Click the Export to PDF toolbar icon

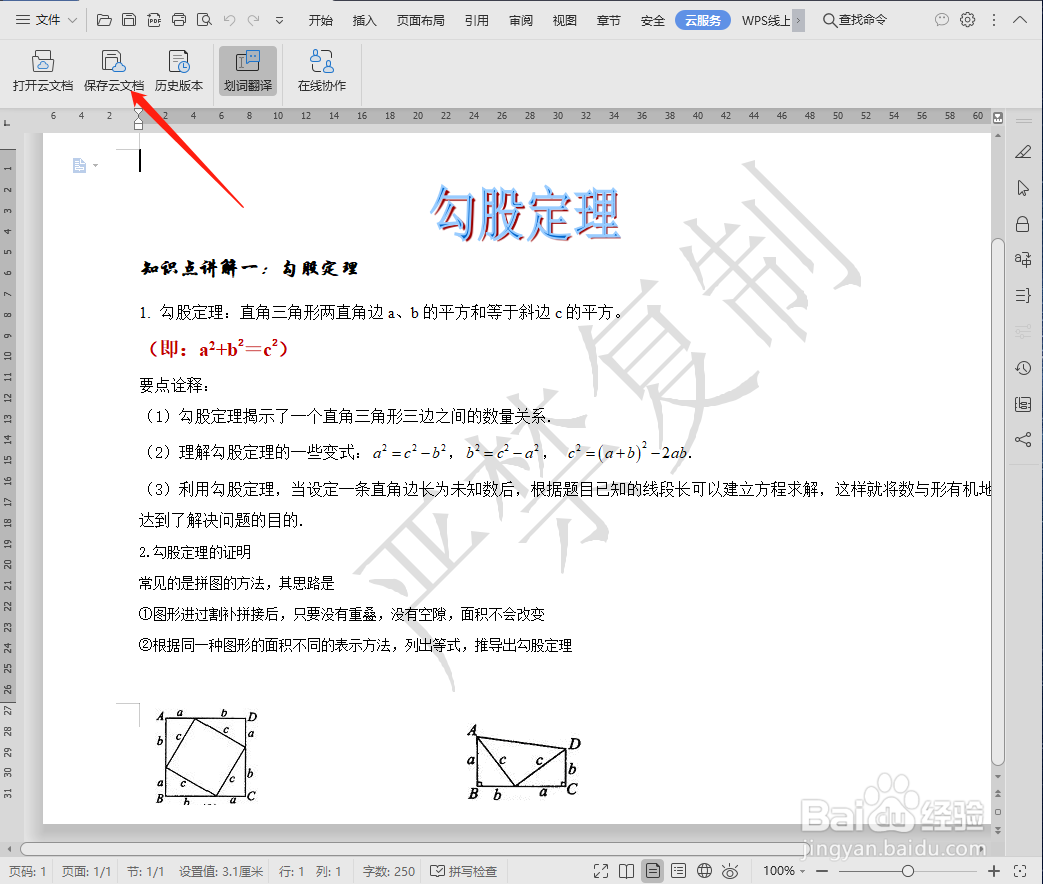[155, 19]
